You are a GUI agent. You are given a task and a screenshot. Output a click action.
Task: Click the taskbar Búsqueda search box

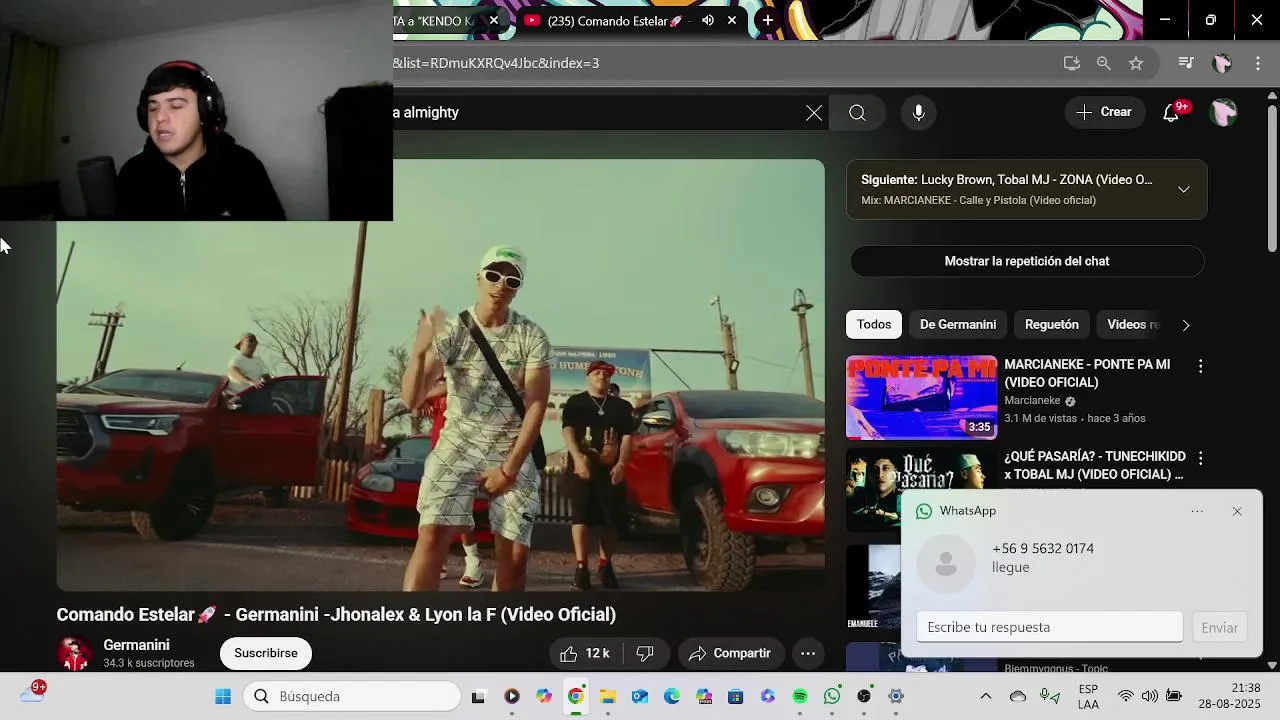click(x=352, y=696)
